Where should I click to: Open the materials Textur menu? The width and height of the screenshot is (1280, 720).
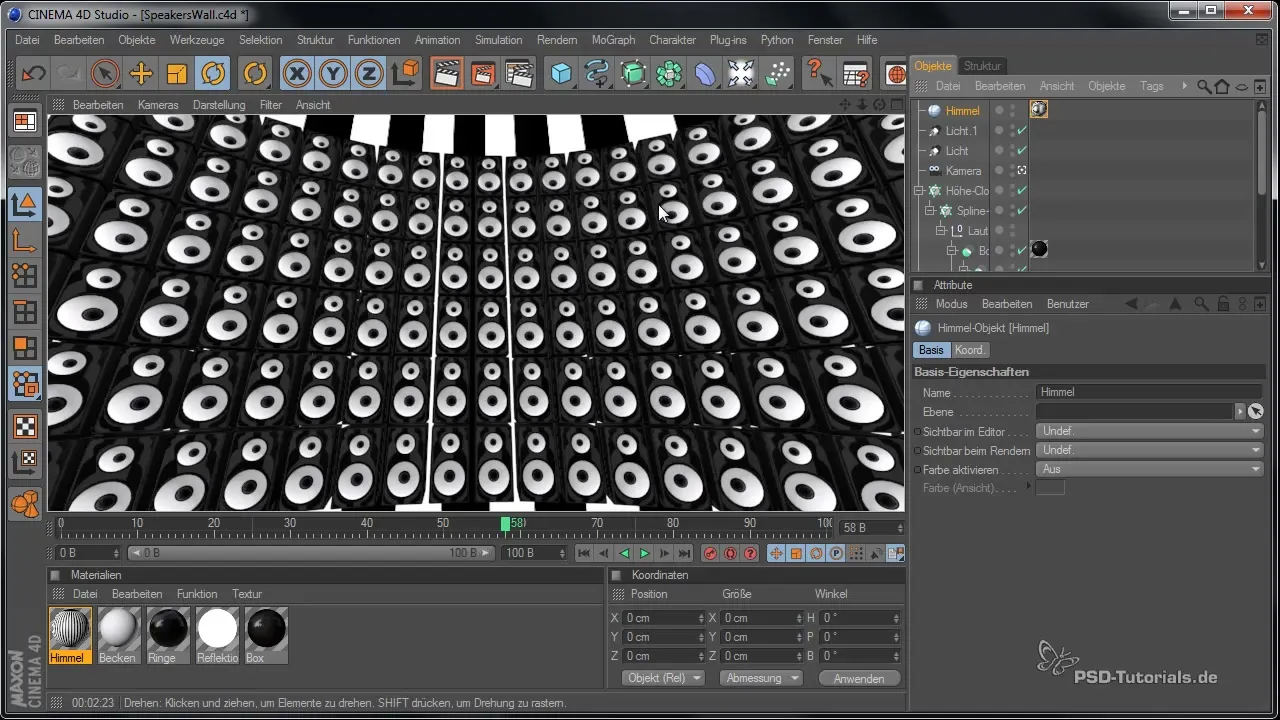(x=247, y=594)
